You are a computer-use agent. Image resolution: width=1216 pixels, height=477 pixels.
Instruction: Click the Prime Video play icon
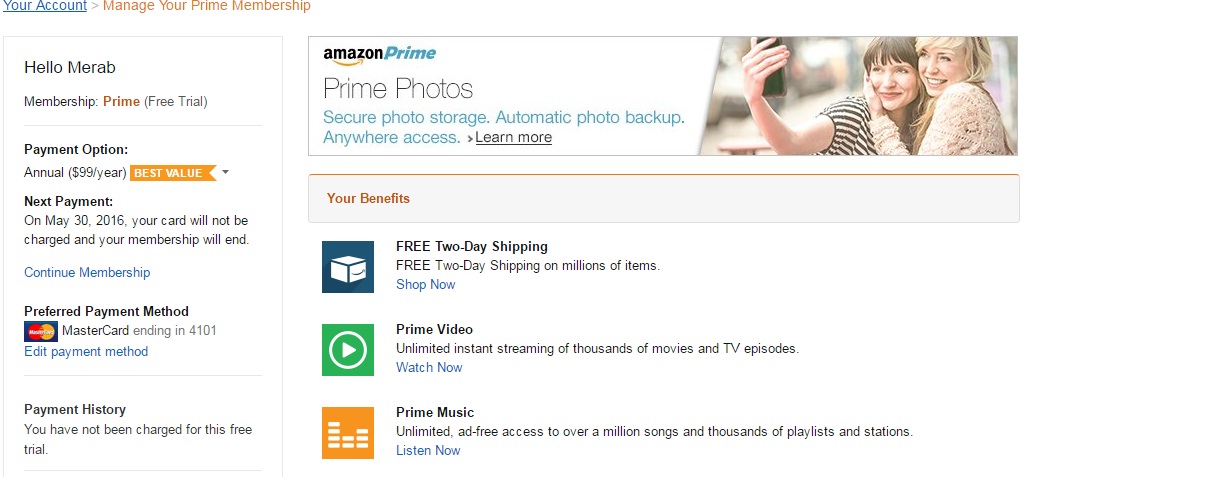pos(347,350)
